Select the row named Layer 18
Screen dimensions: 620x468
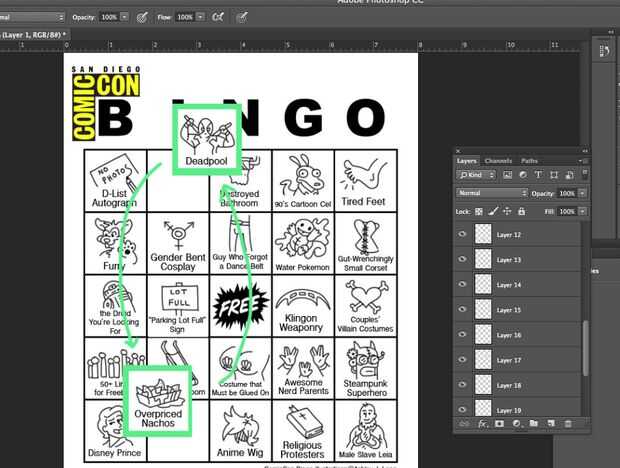pos(518,385)
